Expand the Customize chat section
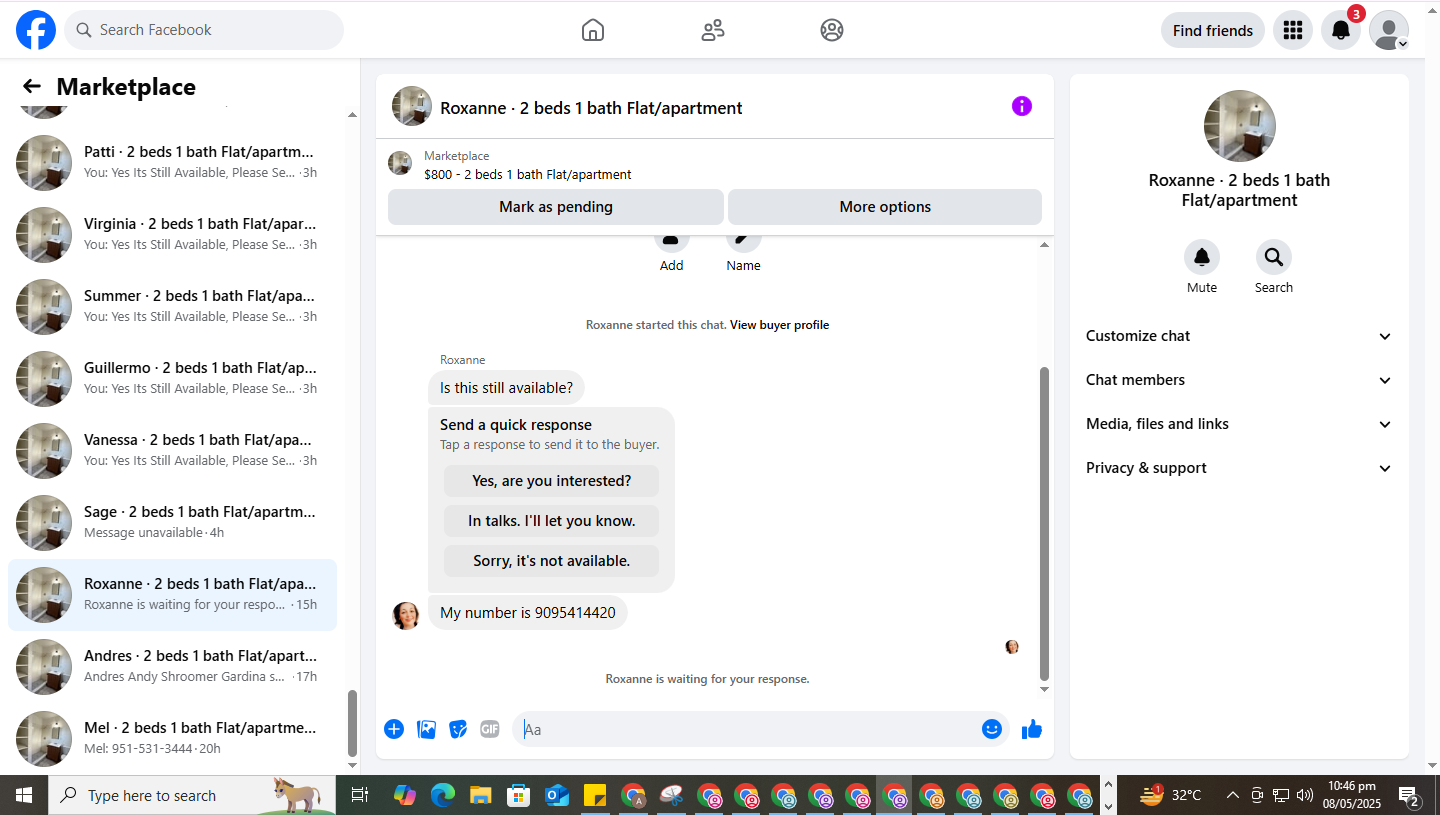The height and width of the screenshot is (815, 1440). click(1239, 336)
